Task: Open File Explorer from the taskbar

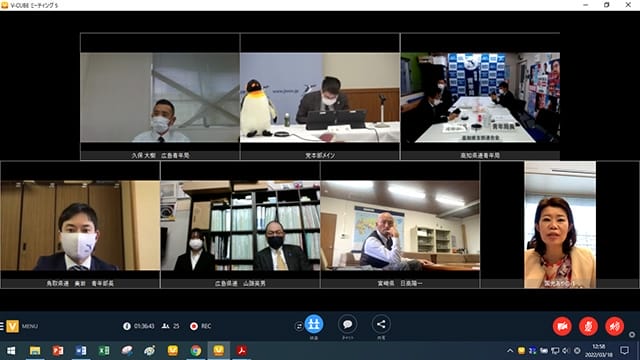Action: pyautogui.click(x=35, y=351)
